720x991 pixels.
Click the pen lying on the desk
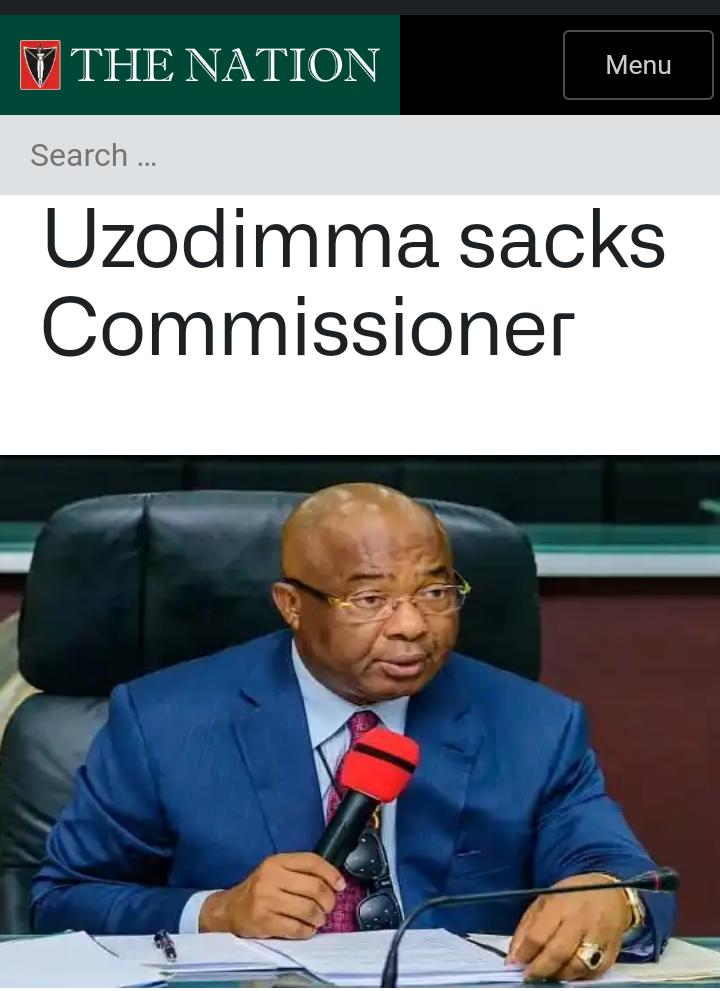pos(166,945)
